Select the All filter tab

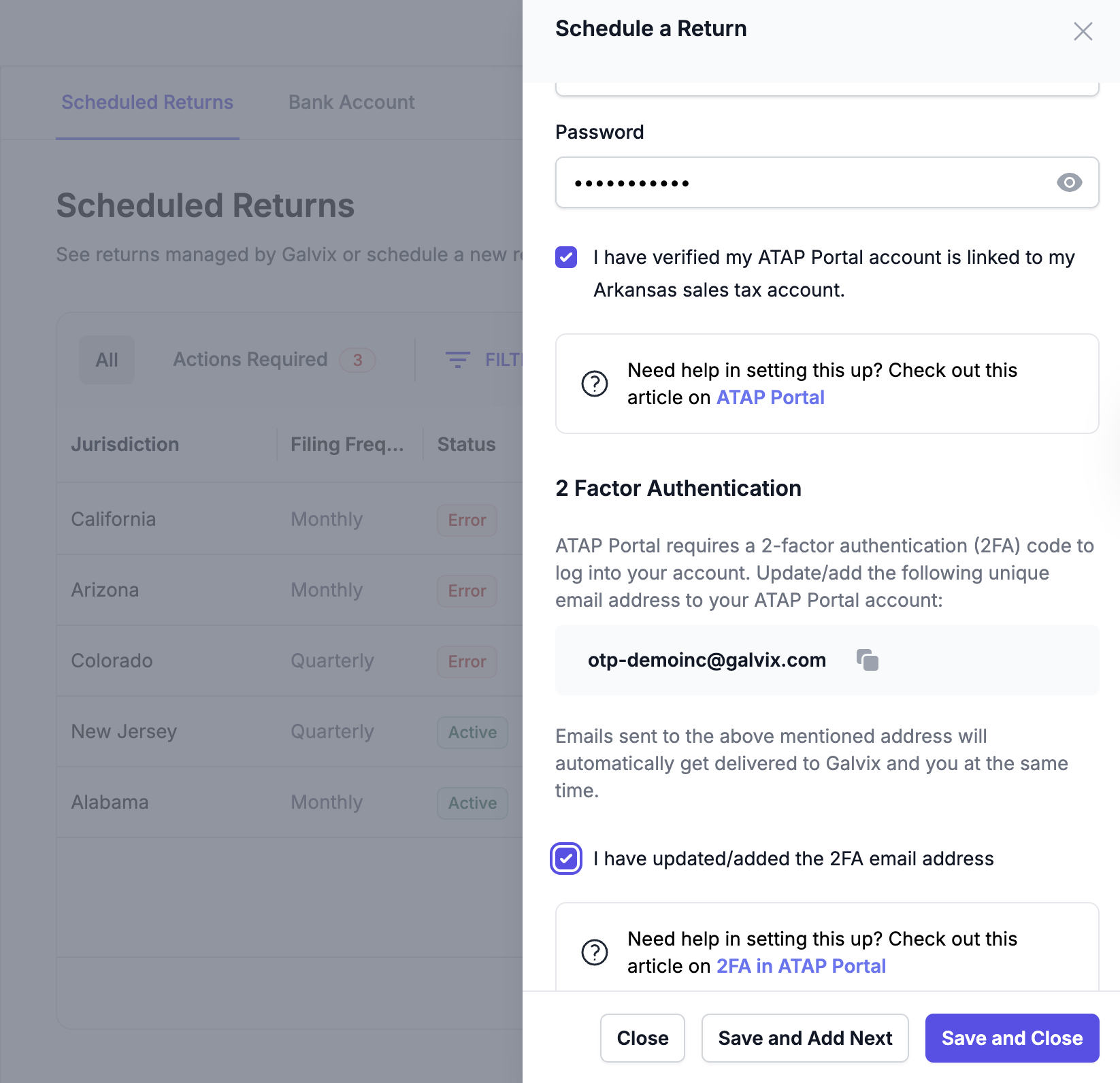[107, 359]
